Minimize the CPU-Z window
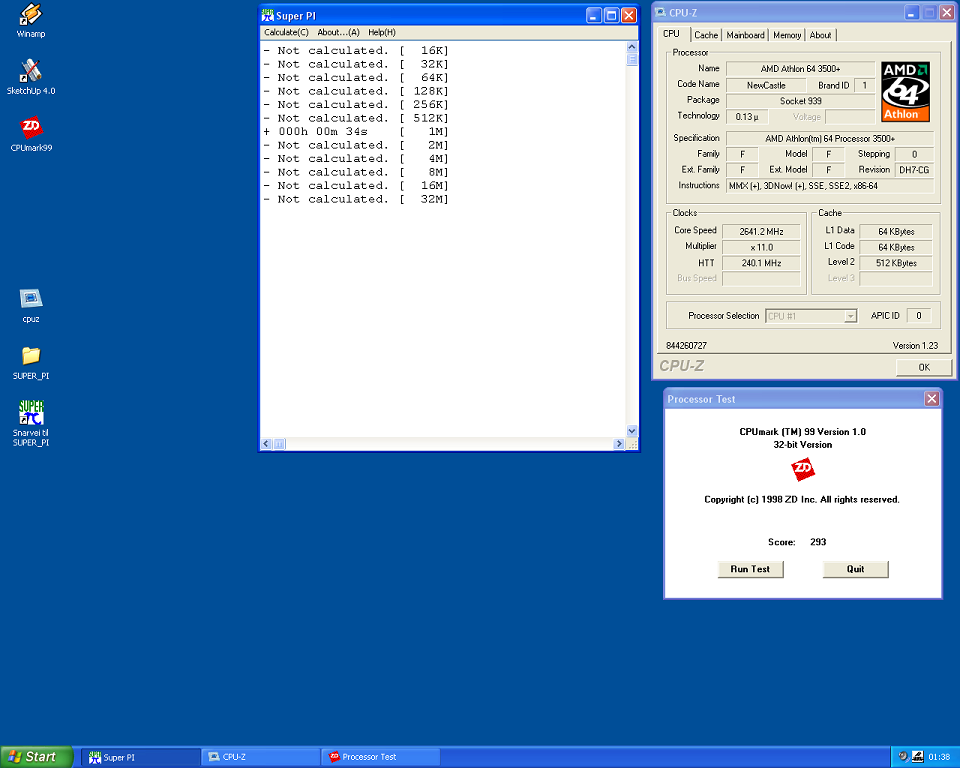Screen dimensions: 960x768 [912, 12]
